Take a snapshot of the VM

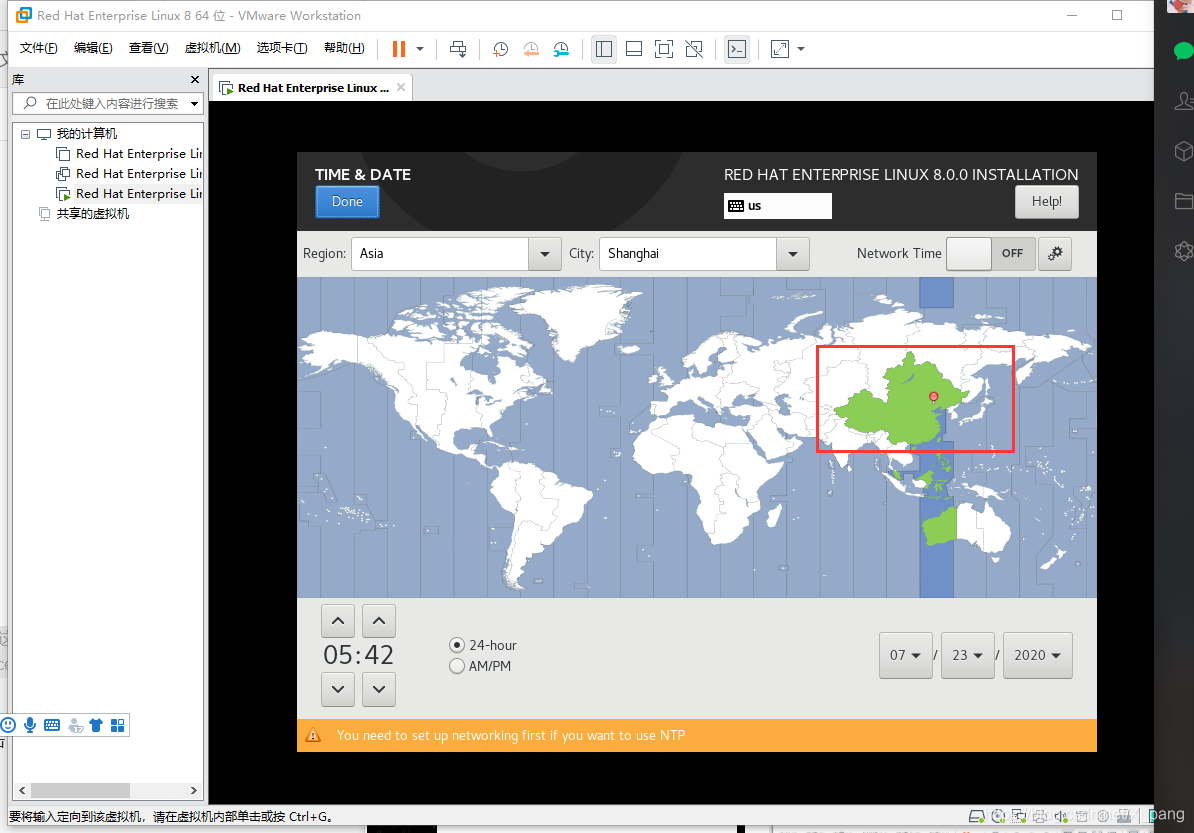pos(500,49)
